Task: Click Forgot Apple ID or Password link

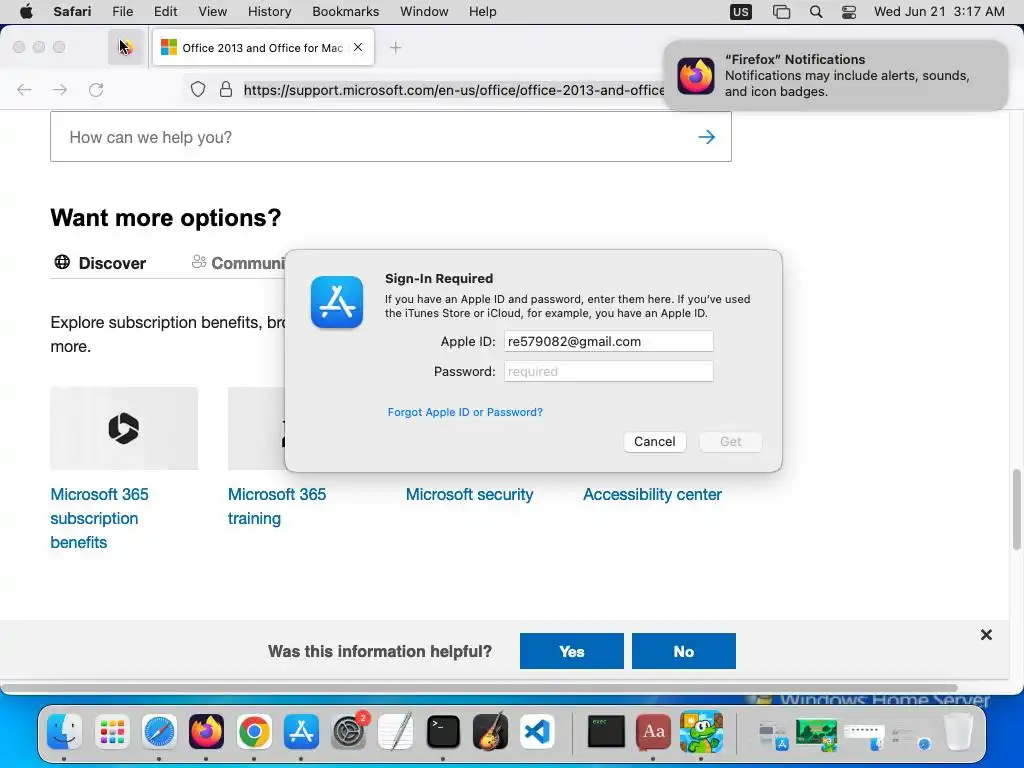Action: [x=465, y=412]
